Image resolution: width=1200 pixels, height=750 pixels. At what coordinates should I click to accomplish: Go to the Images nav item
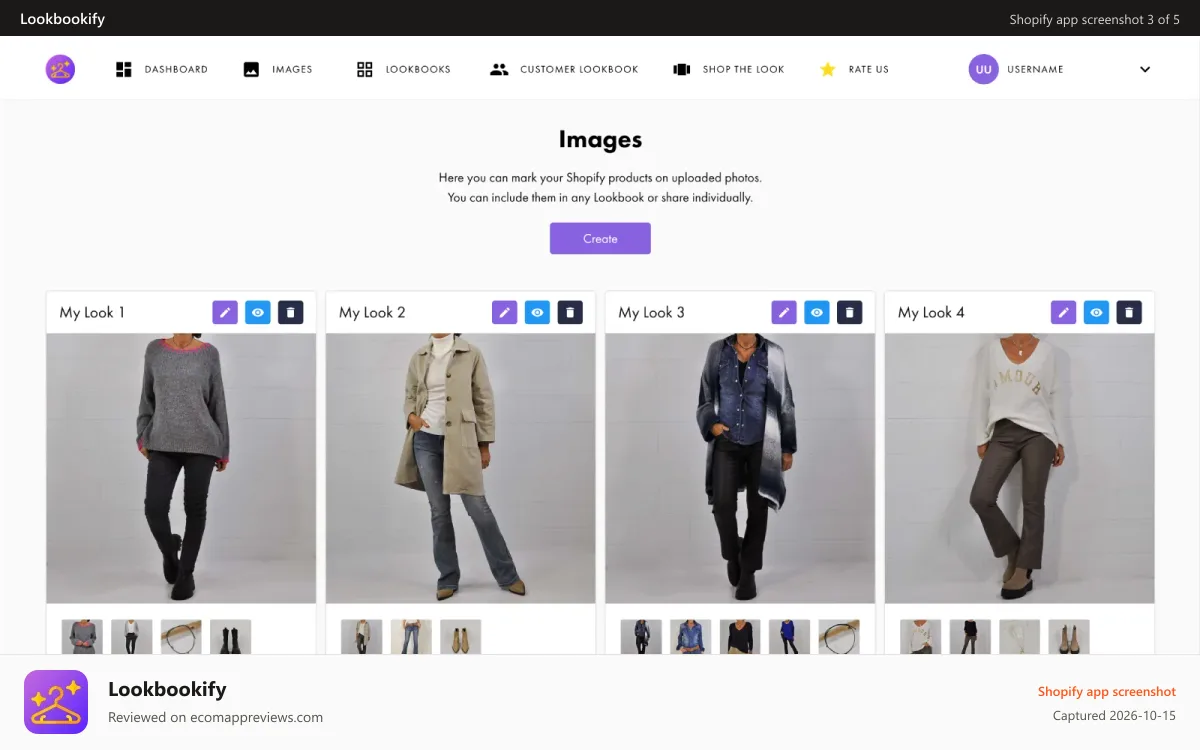pyautogui.click(x=278, y=69)
